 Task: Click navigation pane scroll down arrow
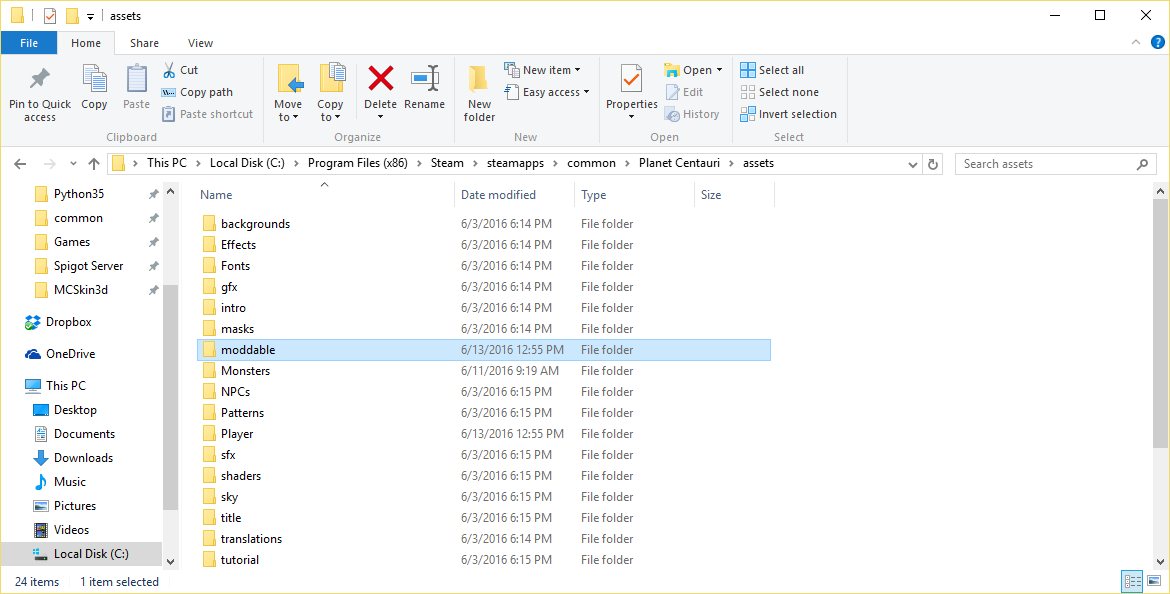[x=169, y=561]
